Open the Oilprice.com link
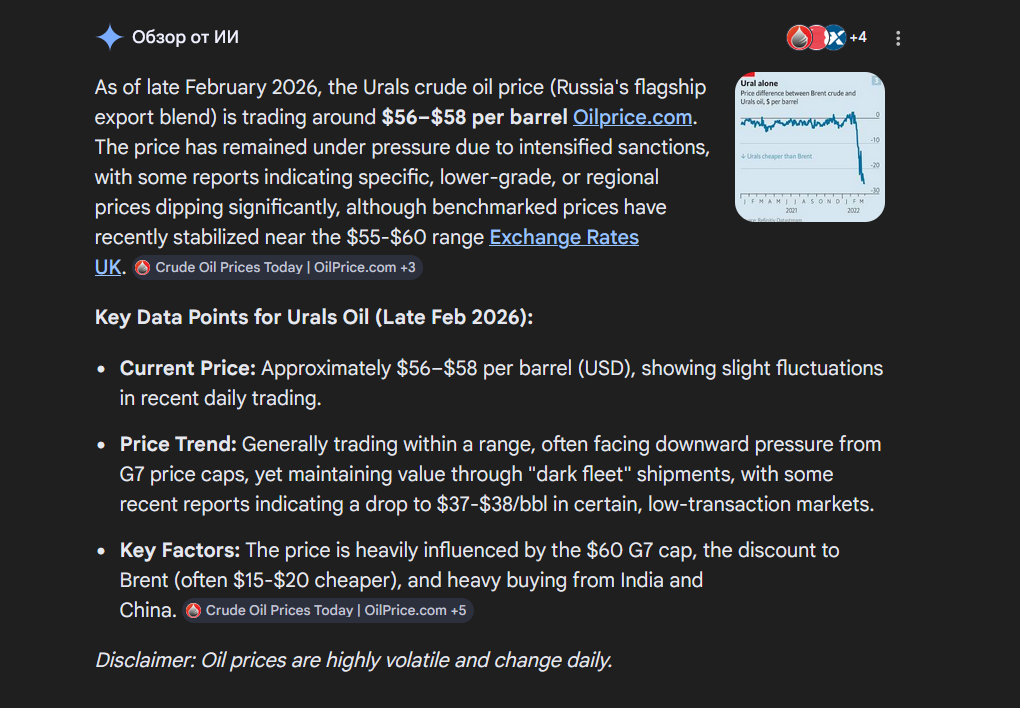This screenshot has width=1020, height=708. pos(632,117)
